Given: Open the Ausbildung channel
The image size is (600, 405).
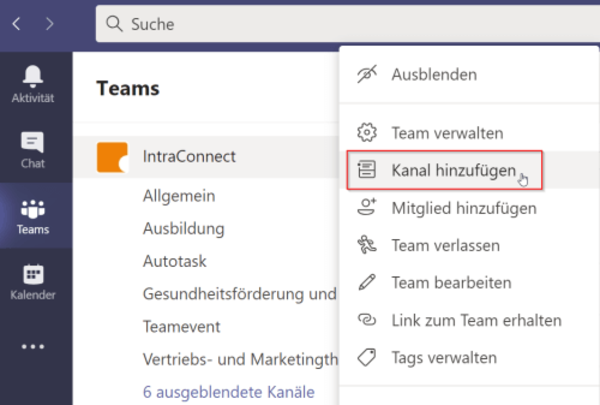Looking at the screenshot, I should (184, 229).
